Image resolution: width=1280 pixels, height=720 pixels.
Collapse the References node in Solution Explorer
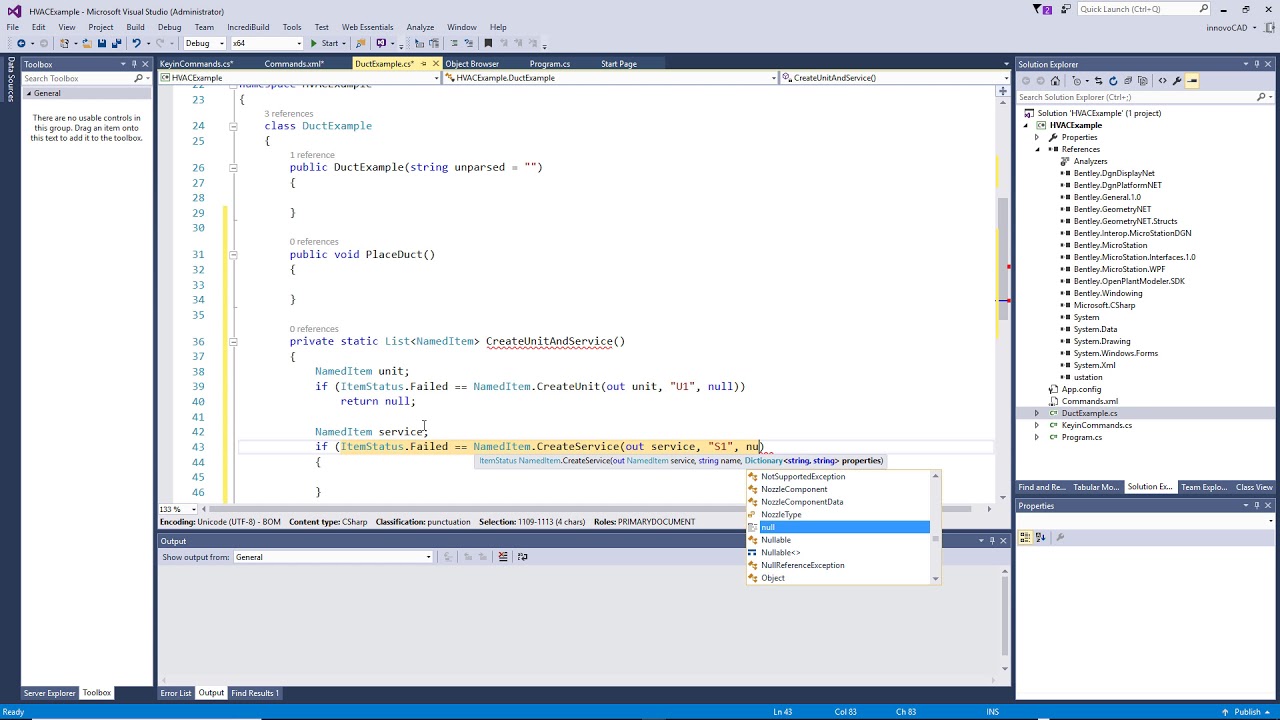coord(1037,149)
